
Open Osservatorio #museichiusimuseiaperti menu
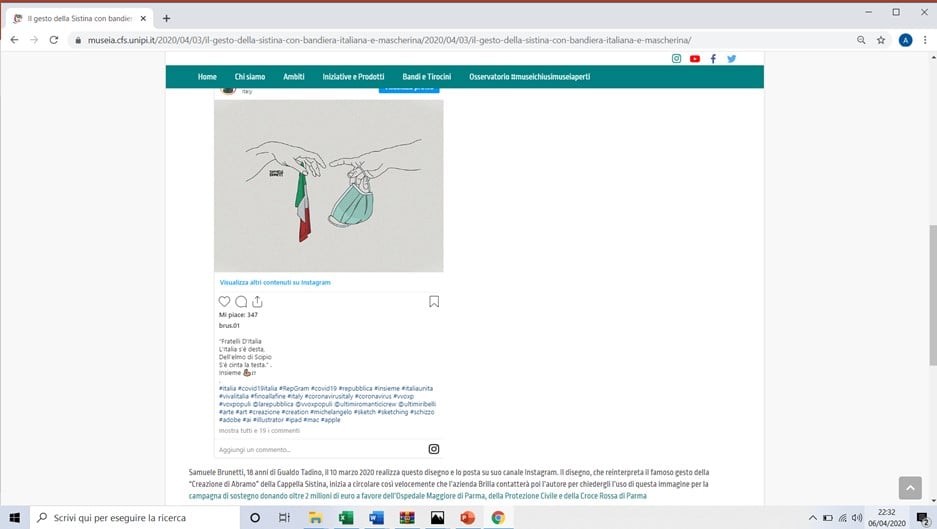[529, 77]
